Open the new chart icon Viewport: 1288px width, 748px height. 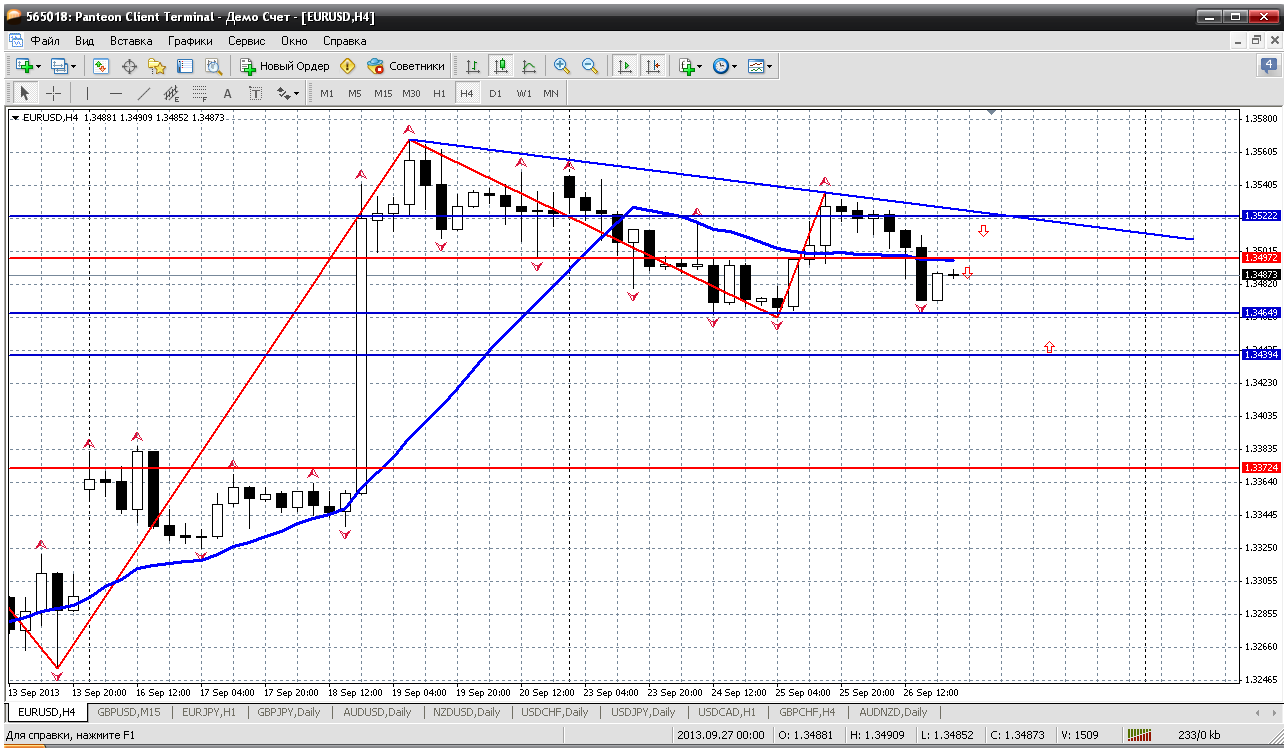24,66
